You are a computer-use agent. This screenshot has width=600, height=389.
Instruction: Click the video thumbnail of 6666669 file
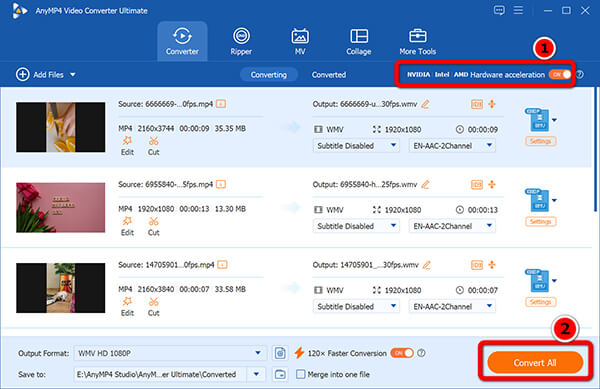(x=60, y=127)
